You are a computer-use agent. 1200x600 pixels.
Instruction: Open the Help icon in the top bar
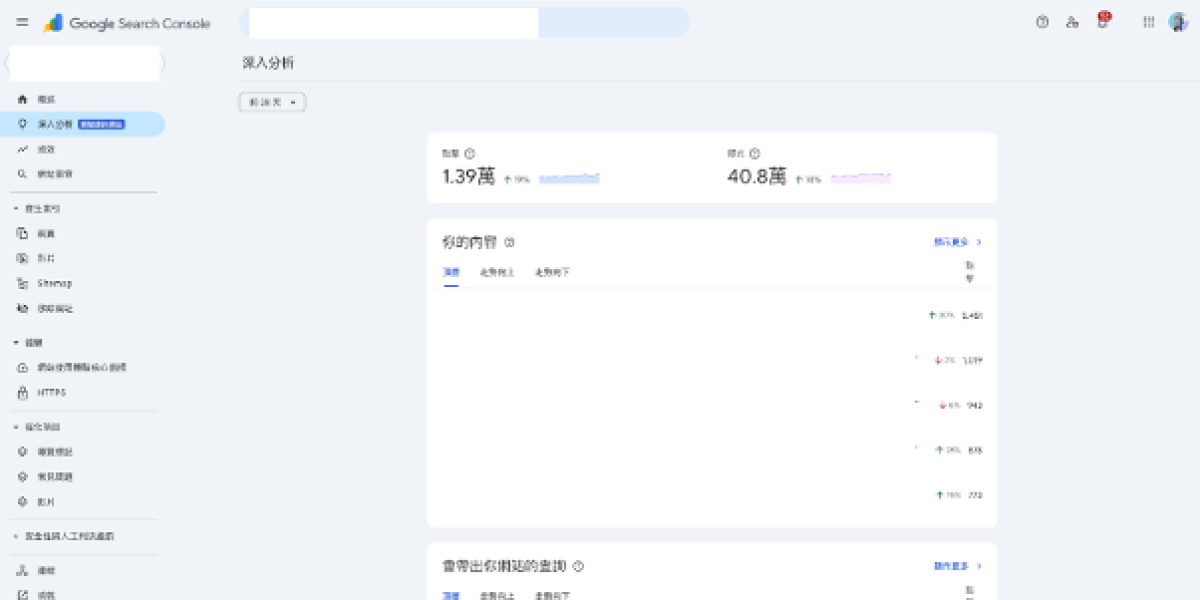1041,21
